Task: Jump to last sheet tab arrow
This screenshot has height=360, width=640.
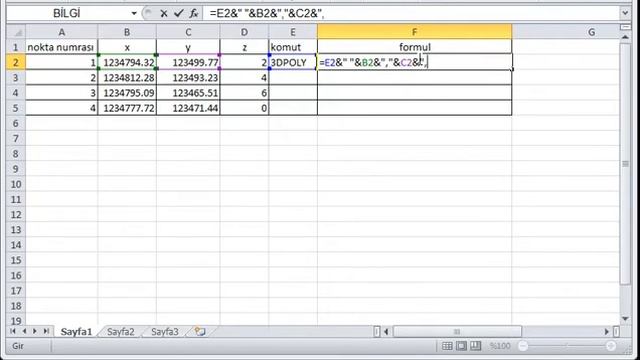Action: [46, 331]
